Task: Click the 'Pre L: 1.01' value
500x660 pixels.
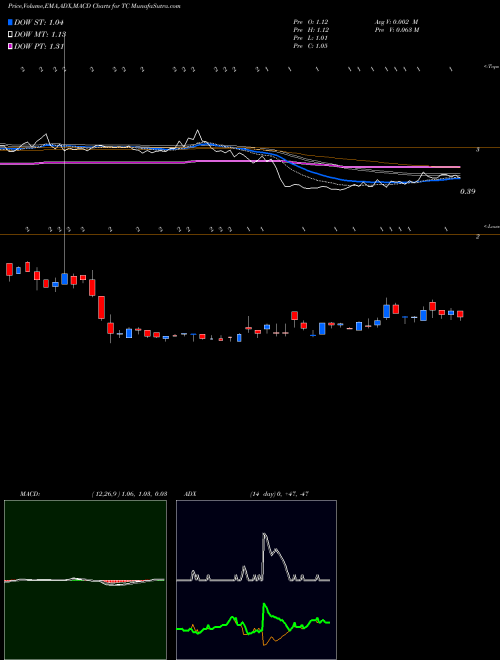Action: click(x=311, y=38)
